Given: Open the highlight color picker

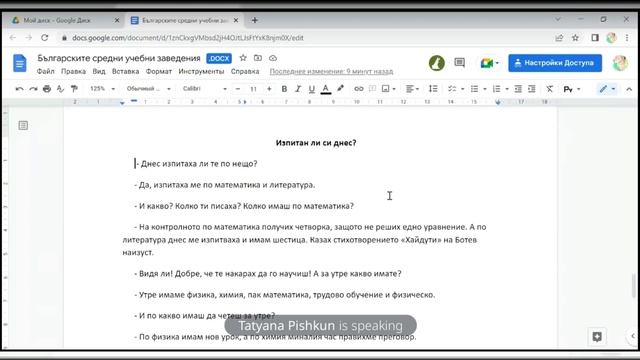Looking at the screenshot, I should point(340,89).
